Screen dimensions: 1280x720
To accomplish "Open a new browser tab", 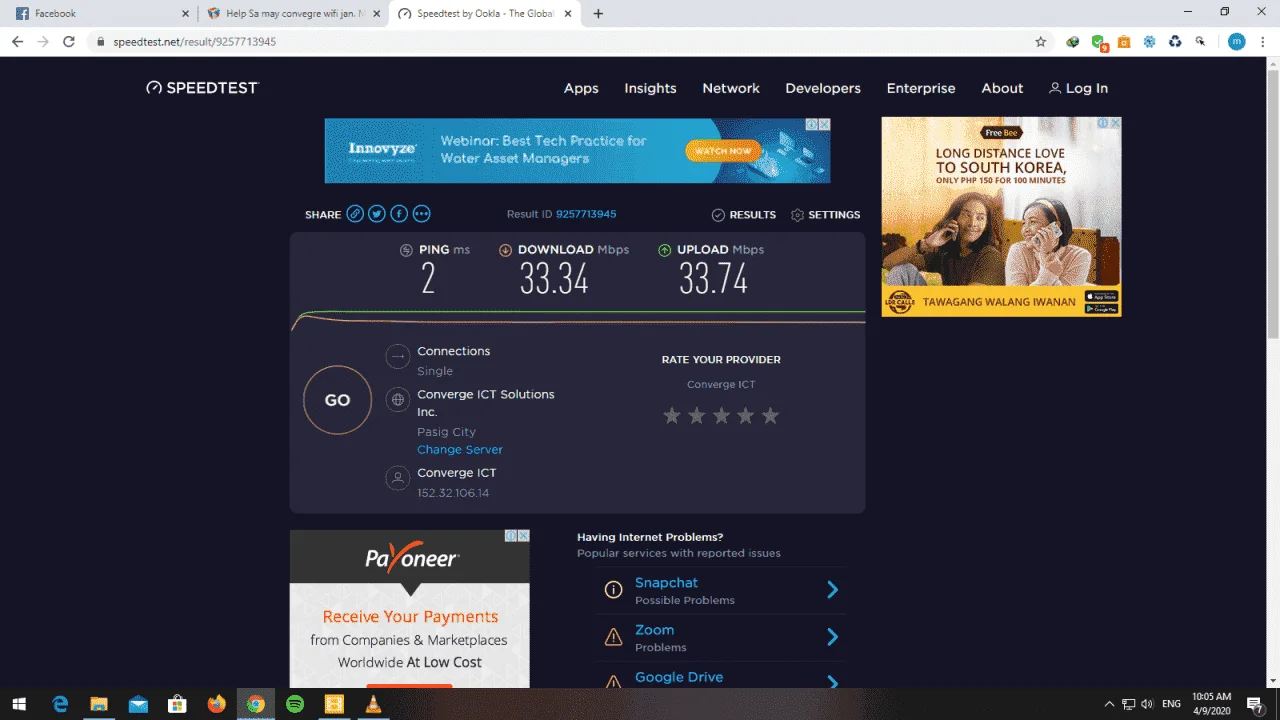I will 598,14.
